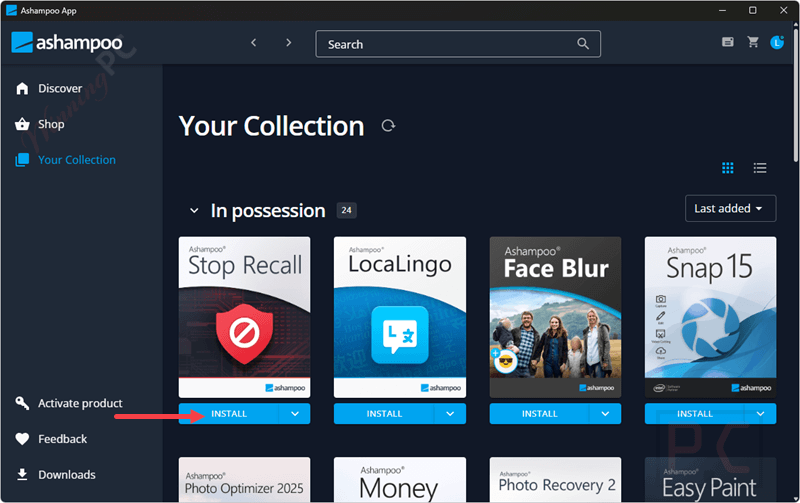This screenshot has height=503, width=800.
Task: Install LocaLingo
Action: [384, 414]
